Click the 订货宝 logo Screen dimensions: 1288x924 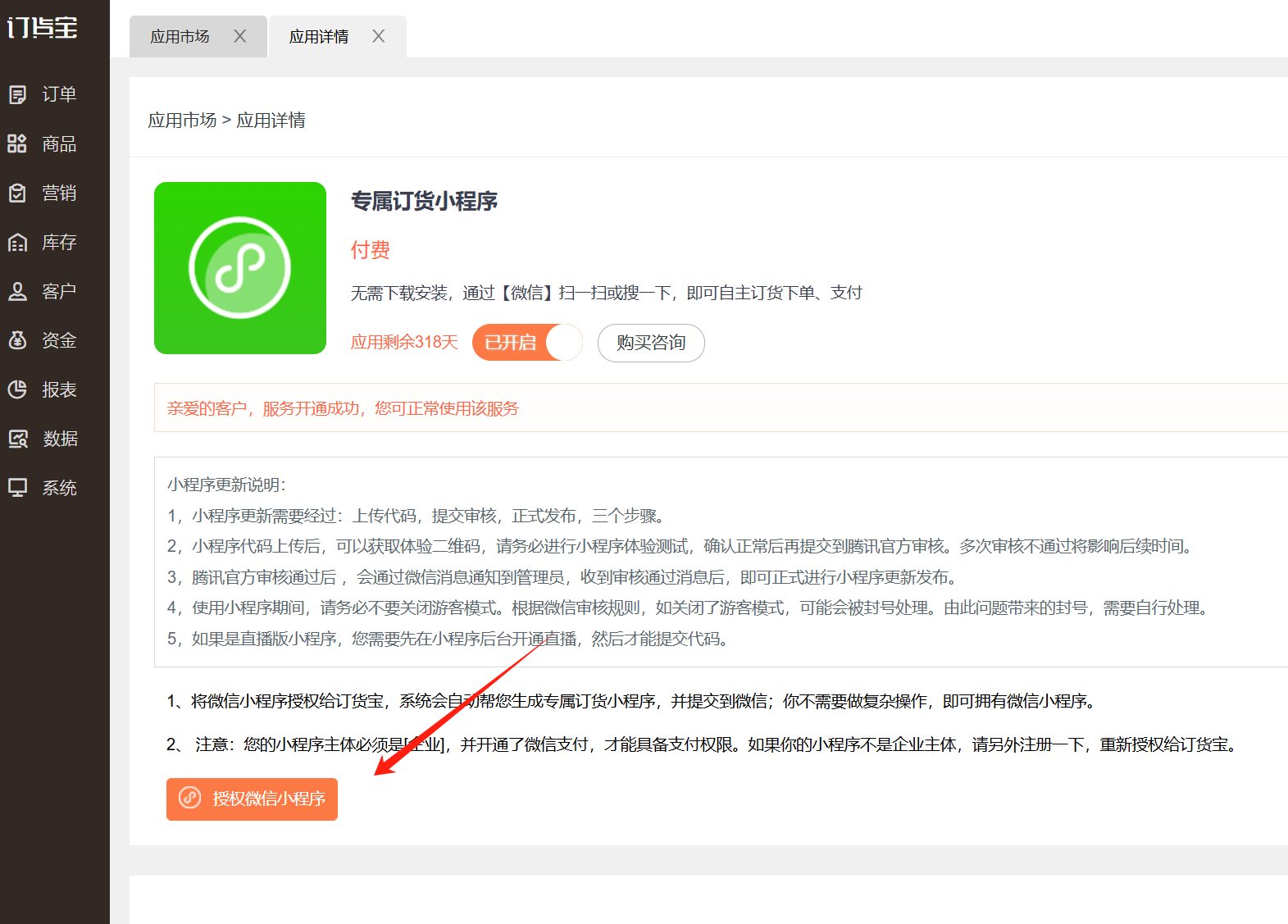click(x=43, y=28)
